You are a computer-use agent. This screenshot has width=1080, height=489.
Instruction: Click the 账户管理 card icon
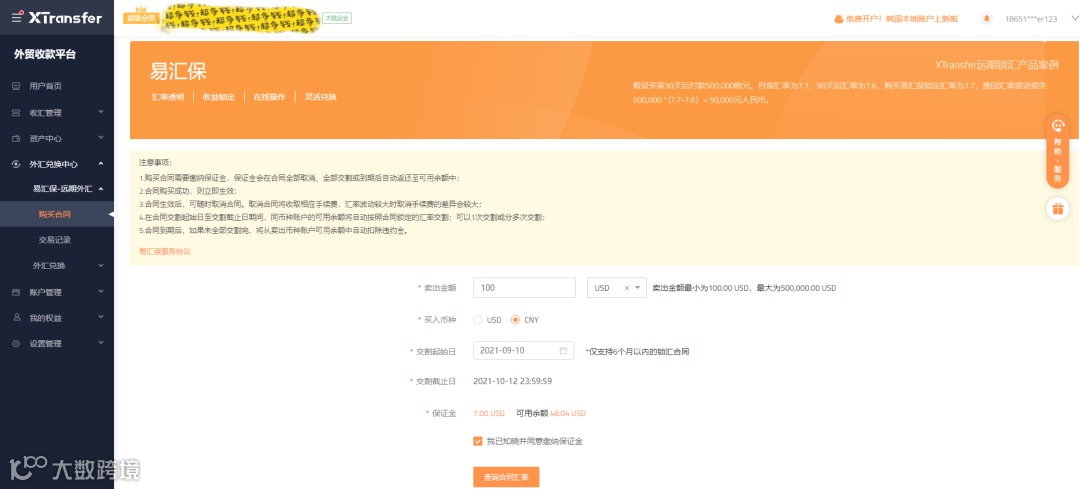17,292
